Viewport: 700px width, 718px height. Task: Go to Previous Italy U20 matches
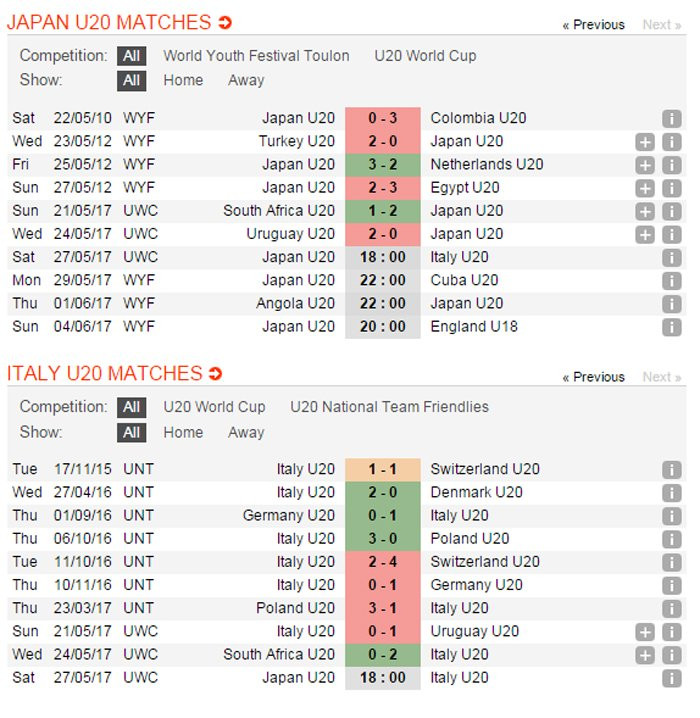coord(593,377)
